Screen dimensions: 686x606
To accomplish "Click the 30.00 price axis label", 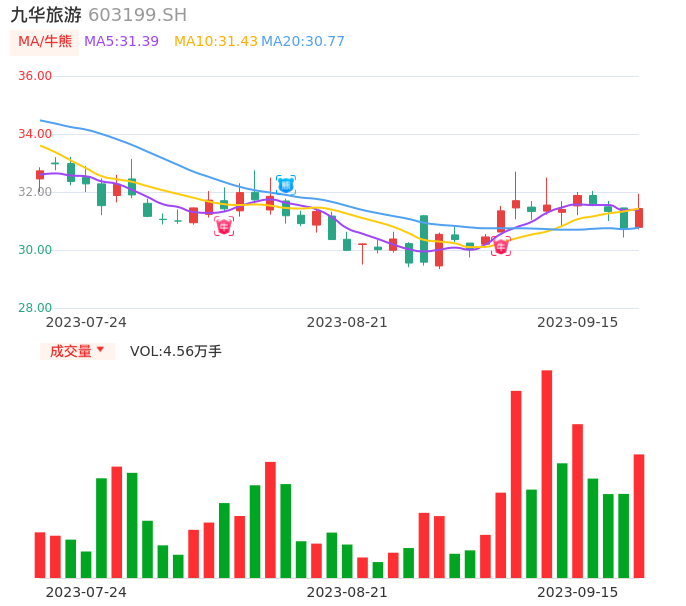I will tap(35, 250).
